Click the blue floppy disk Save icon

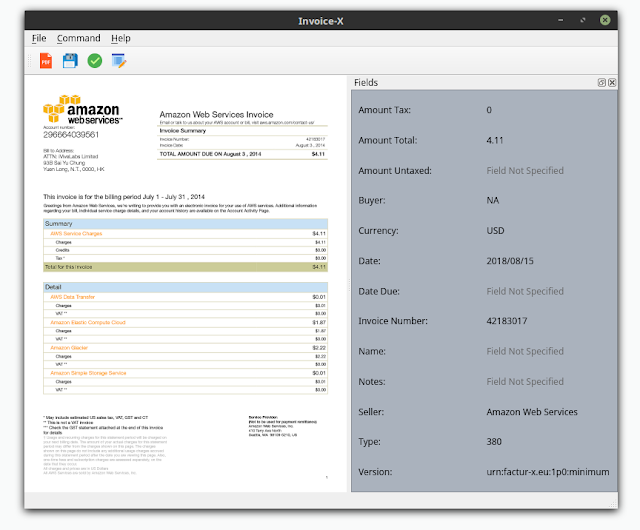tap(70, 61)
